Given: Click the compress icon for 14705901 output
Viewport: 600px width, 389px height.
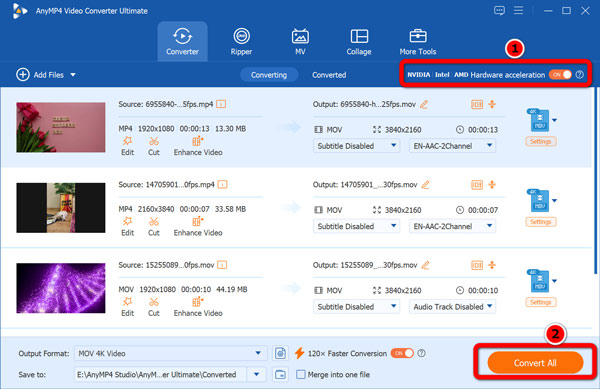Looking at the screenshot, I should [x=492, y=184].
